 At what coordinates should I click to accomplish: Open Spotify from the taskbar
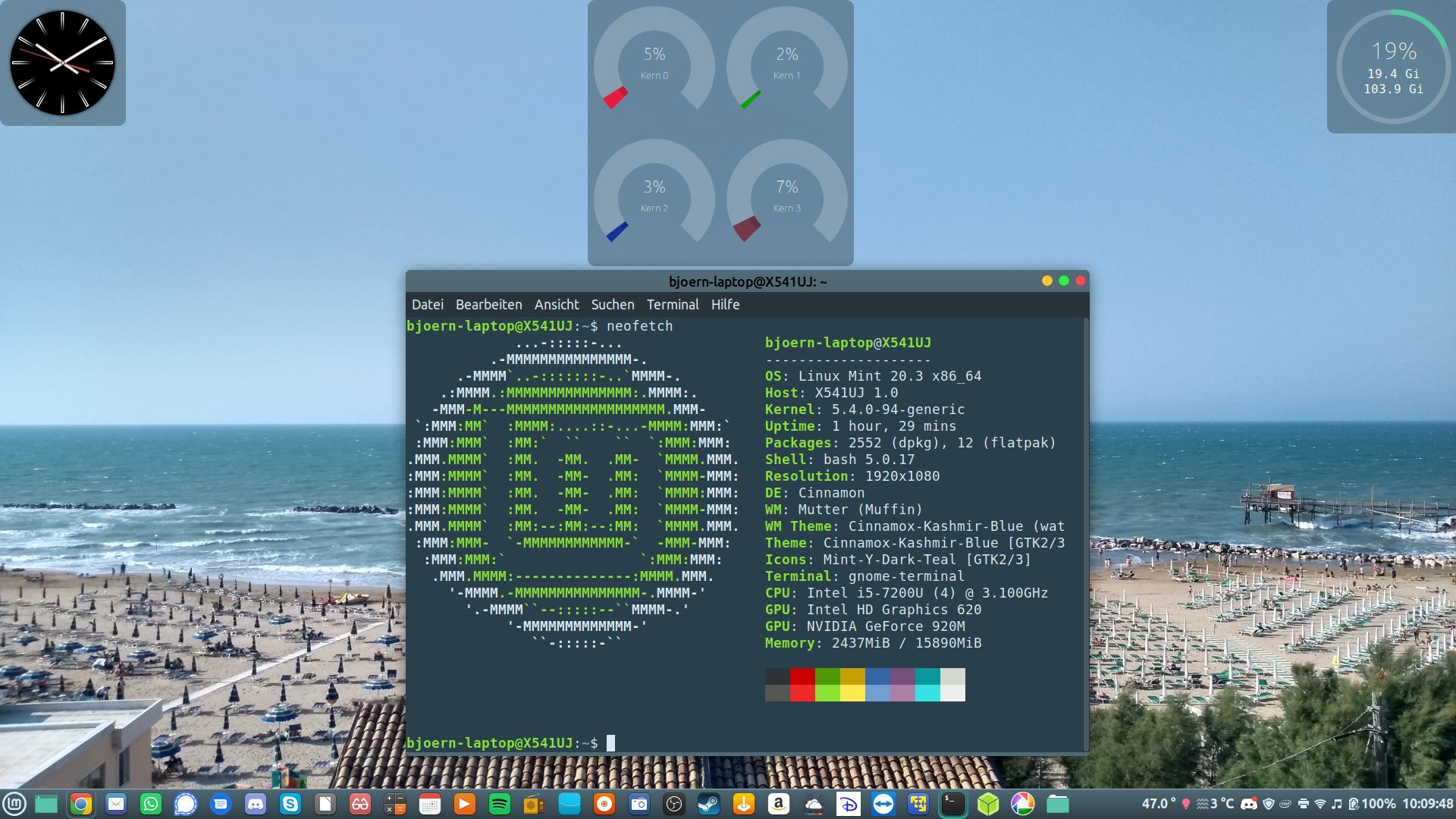[500, 804]
